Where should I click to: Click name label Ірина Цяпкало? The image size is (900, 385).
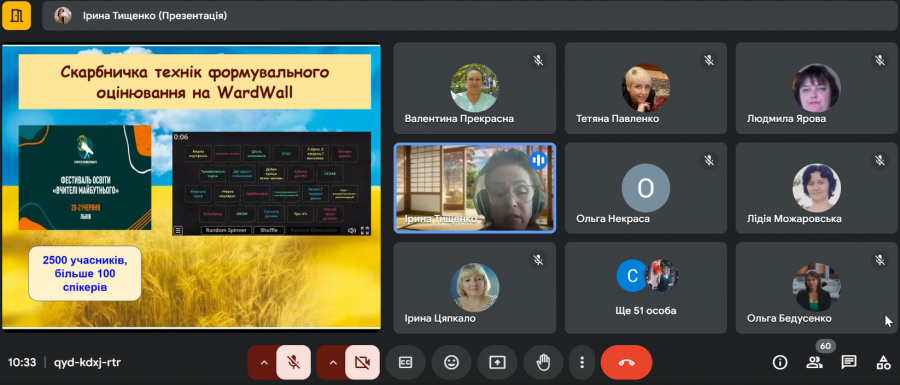(x=440, y=319)
